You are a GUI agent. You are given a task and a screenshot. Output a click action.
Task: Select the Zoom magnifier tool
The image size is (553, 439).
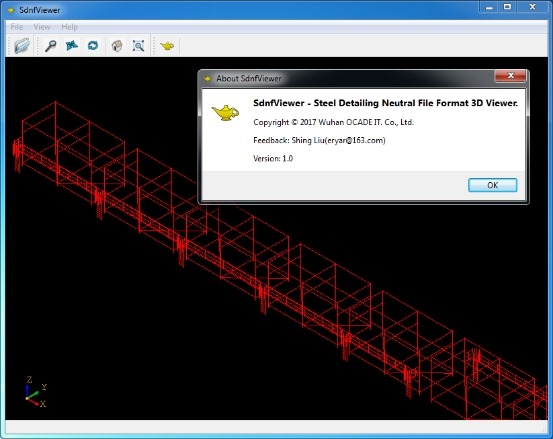pyautogui.click(x=51, y=46)
